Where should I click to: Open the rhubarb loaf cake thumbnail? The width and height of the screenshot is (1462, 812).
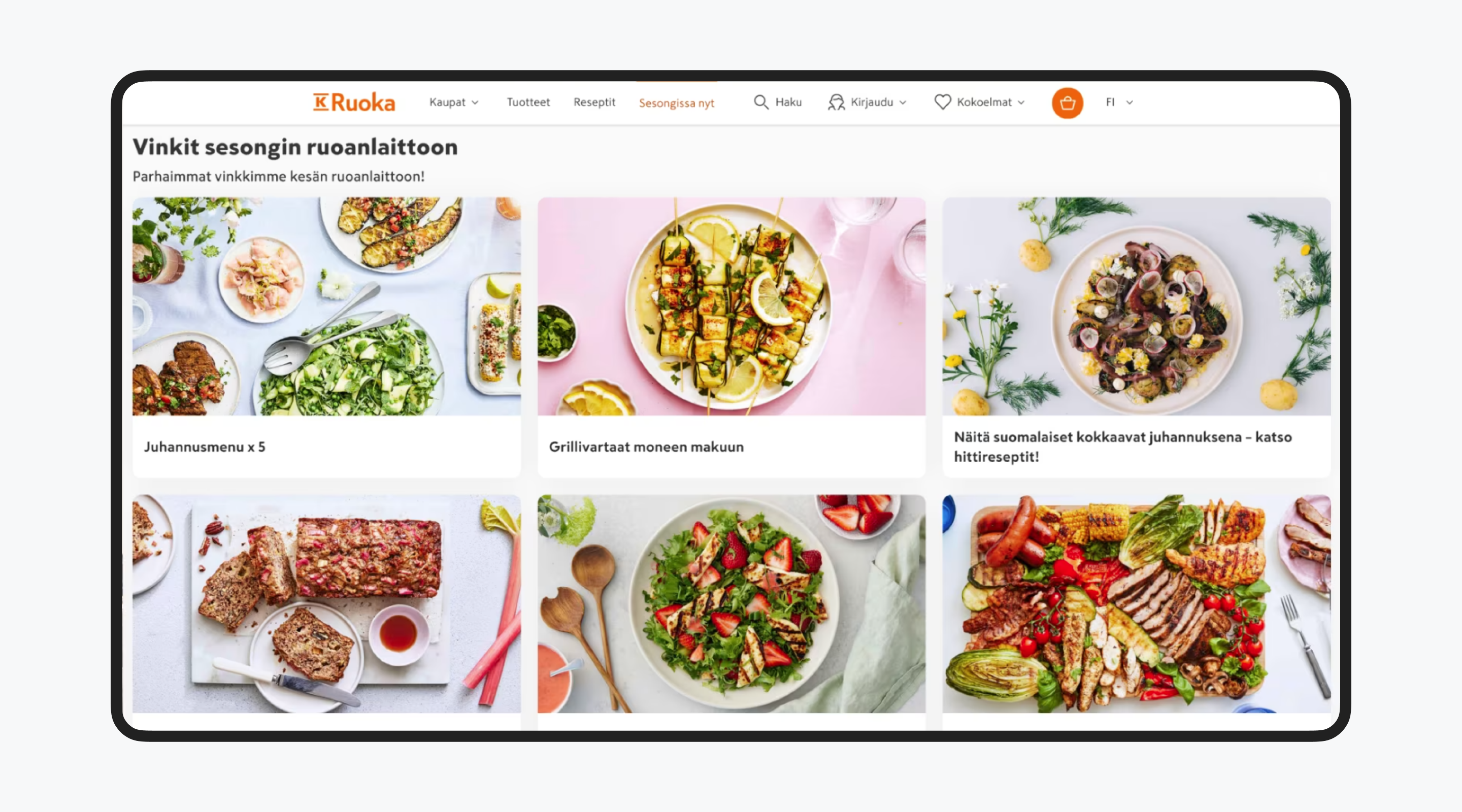coord(326,604)
